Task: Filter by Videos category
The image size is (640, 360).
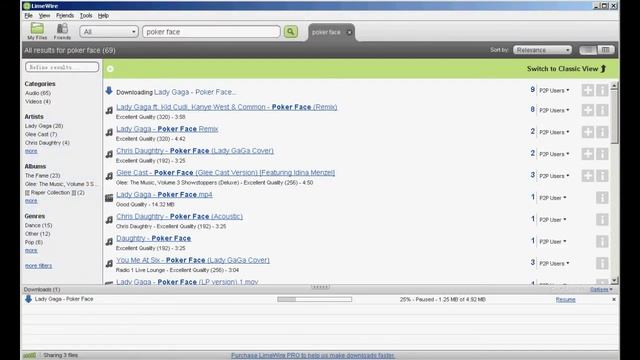Action: coord(38,101)
